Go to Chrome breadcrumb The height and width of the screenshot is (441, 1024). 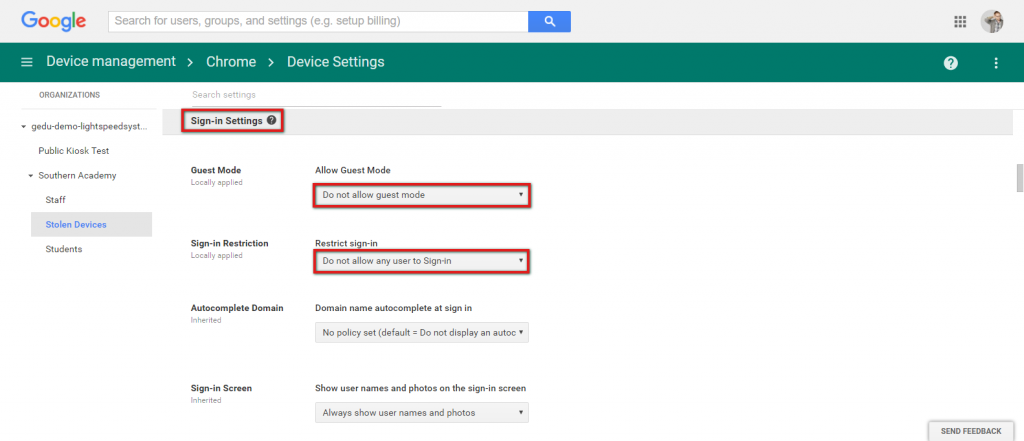point(231,62)
